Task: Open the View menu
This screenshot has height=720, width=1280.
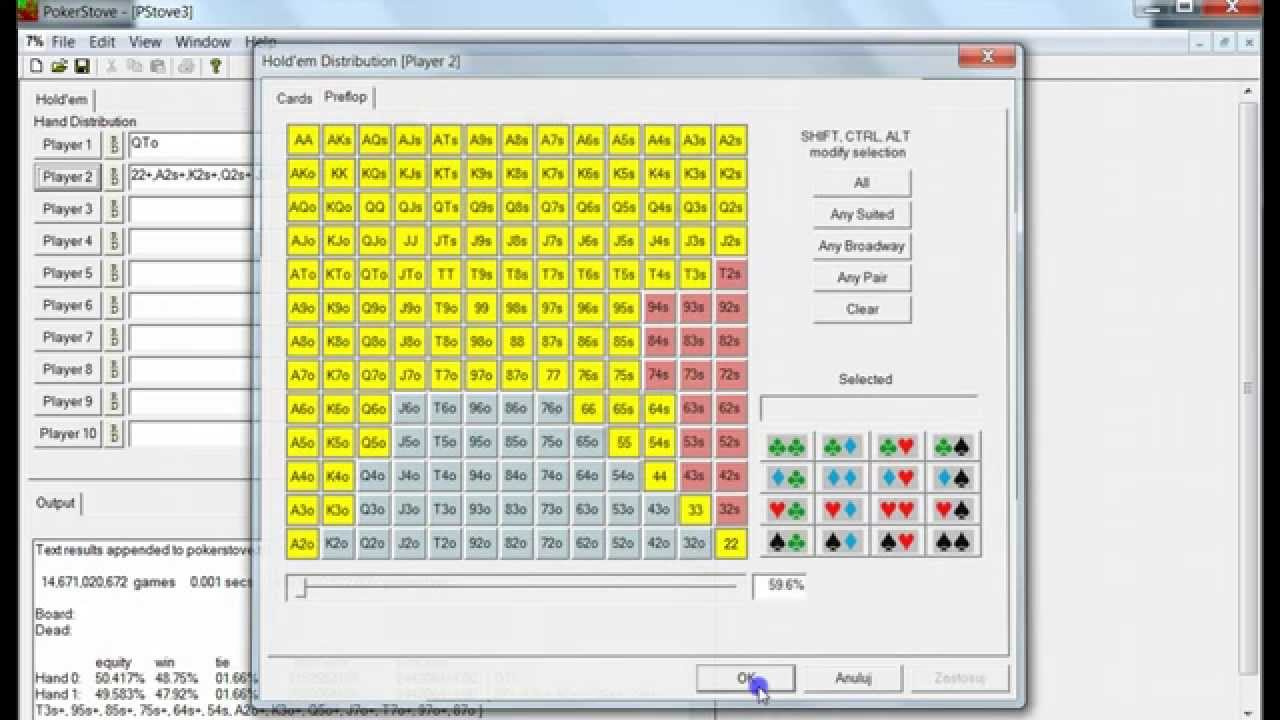Action: (145, 42)
